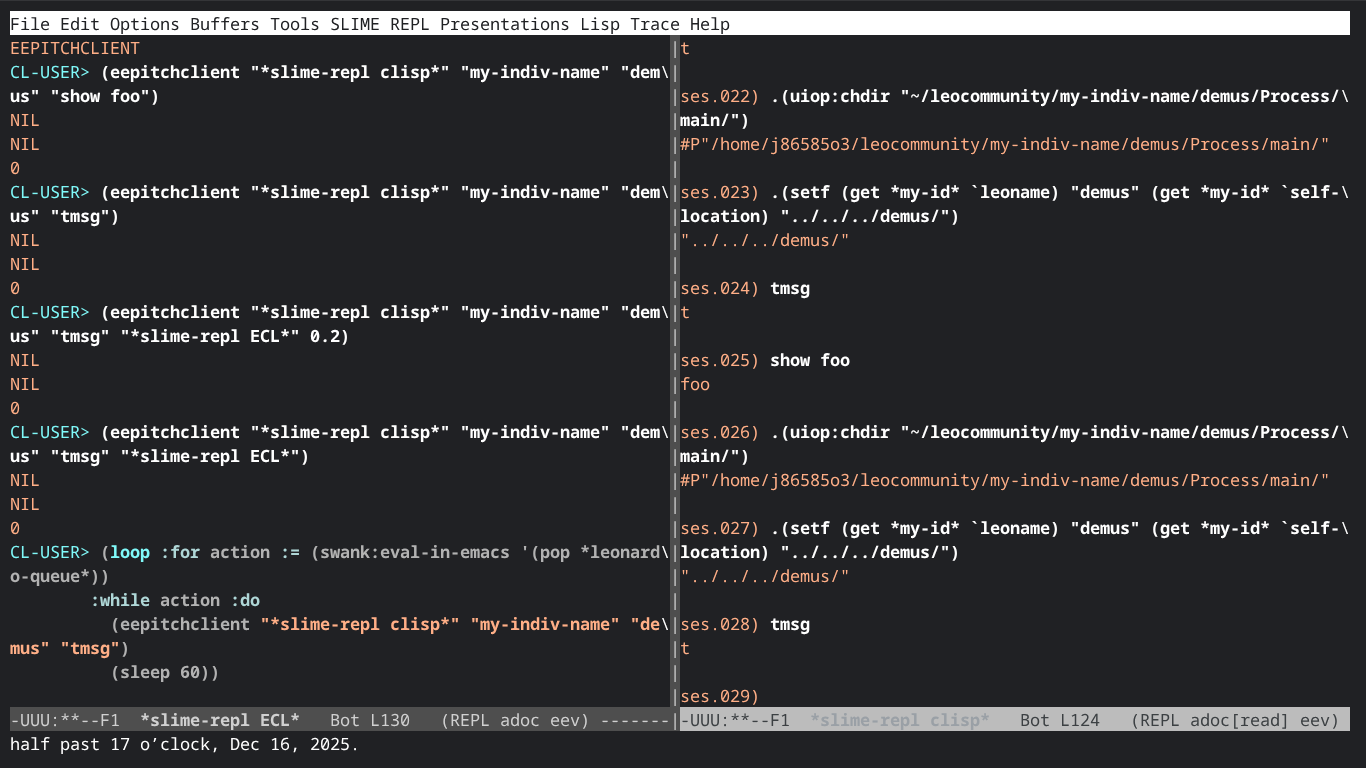Open the REPL menu
This screenshot has height=768, width=1366.
click(x=410, y=24)
